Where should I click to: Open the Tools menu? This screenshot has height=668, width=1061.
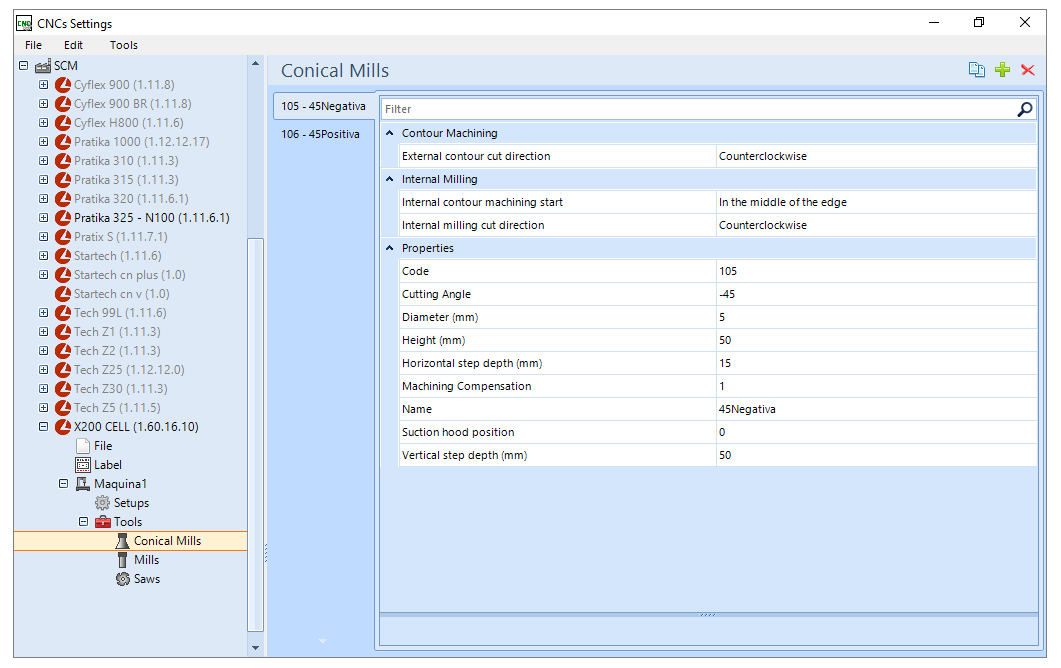coord(124,45)
